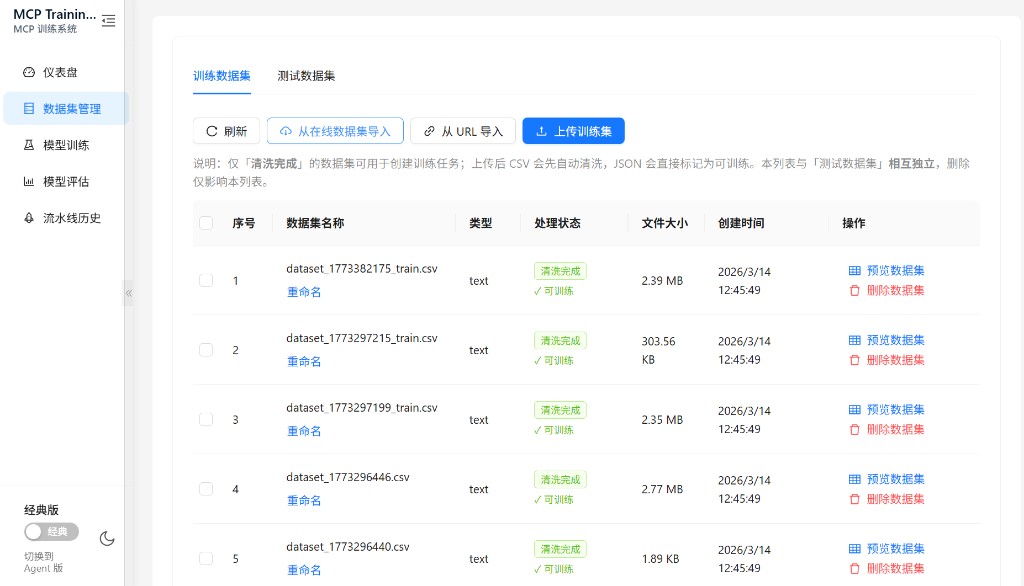Click 预览数据集 for dataset_1773296440.csv
This screenshot has height=586, width=1024.
point(886,549)
